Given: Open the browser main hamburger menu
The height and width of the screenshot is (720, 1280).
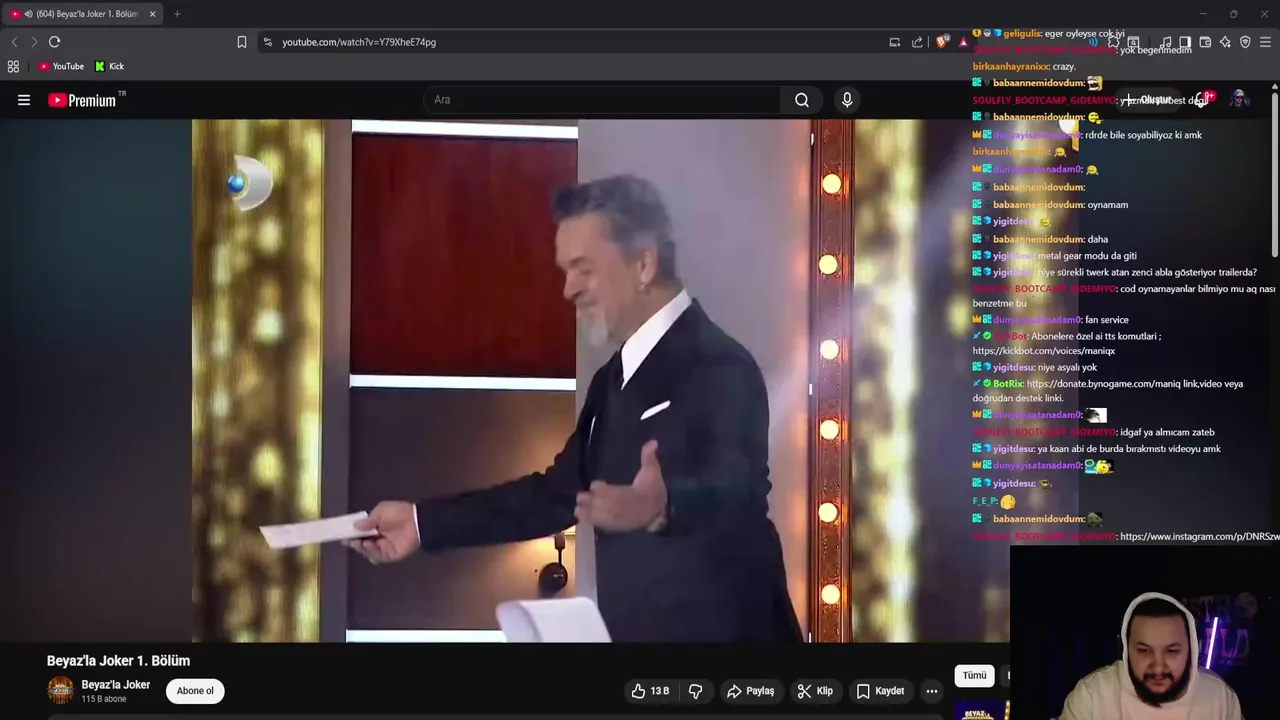Looking at the screenshot, I should 1265,42.
